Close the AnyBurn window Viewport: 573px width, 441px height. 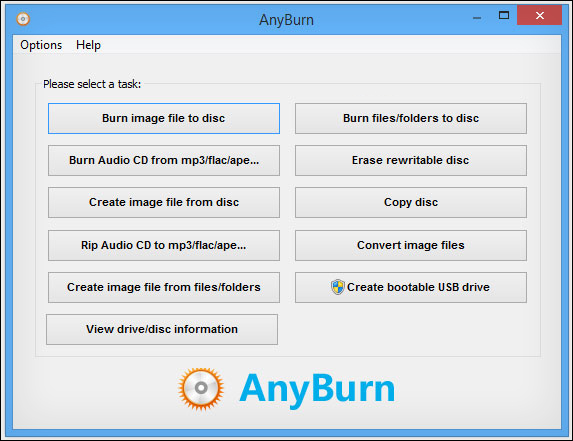coord(539,15)
